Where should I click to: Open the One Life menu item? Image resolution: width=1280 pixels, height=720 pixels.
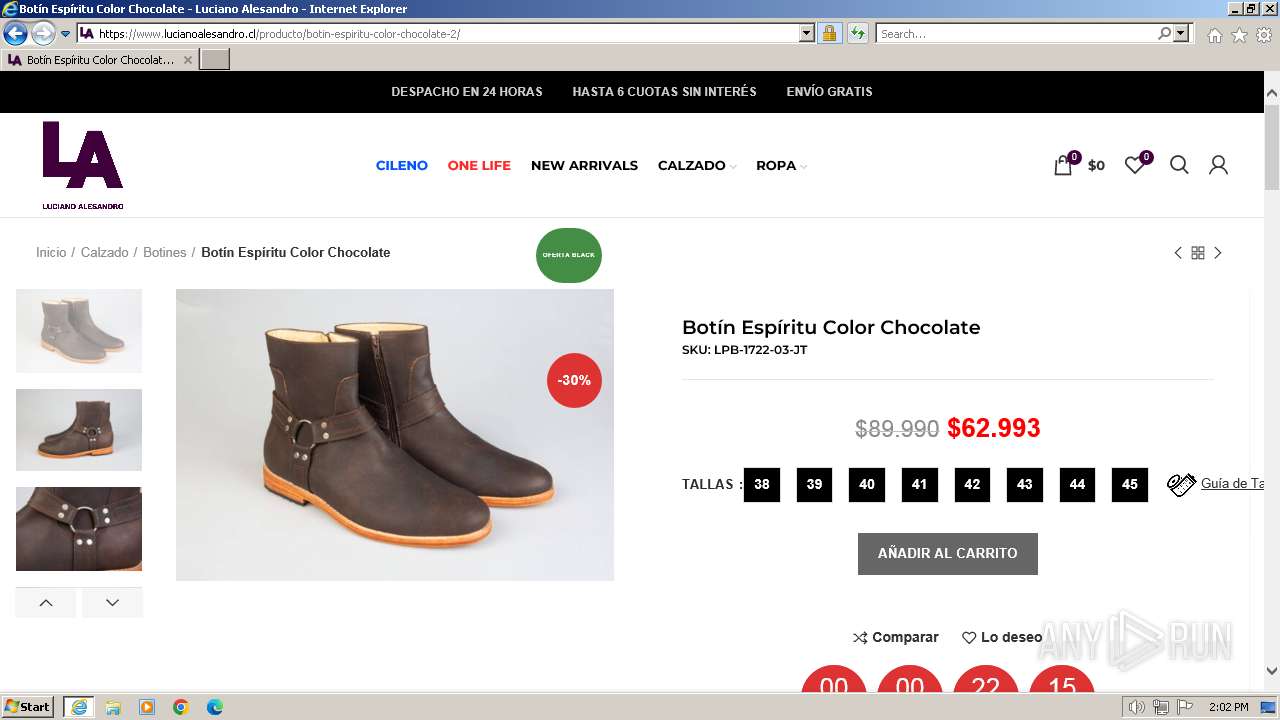click(x=479, y=166)
